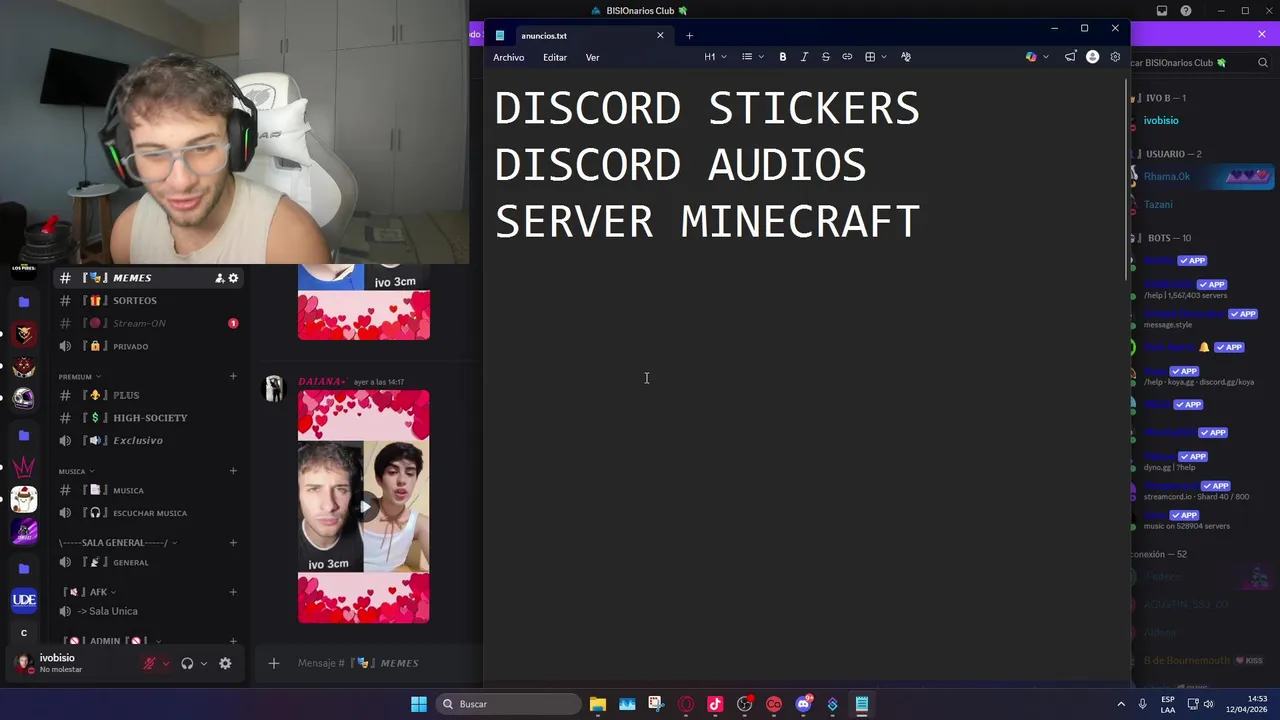The height and width of the screenshot is (720, 1280).
Task: Open the Editar menu
Action: click(555, 57)
